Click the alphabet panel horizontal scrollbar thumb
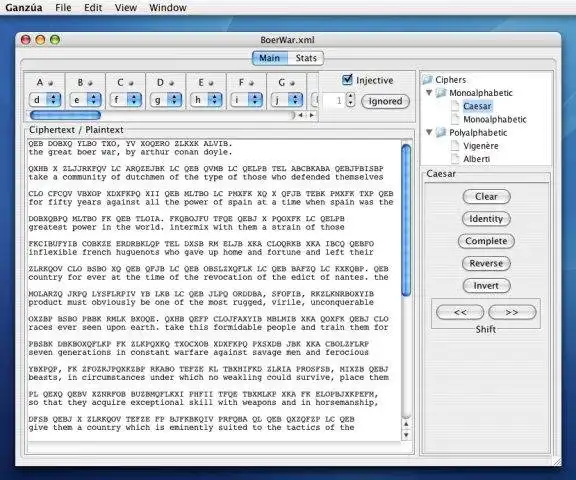The image size is (576, 480). pyautogui.click(x=65, y=115)
